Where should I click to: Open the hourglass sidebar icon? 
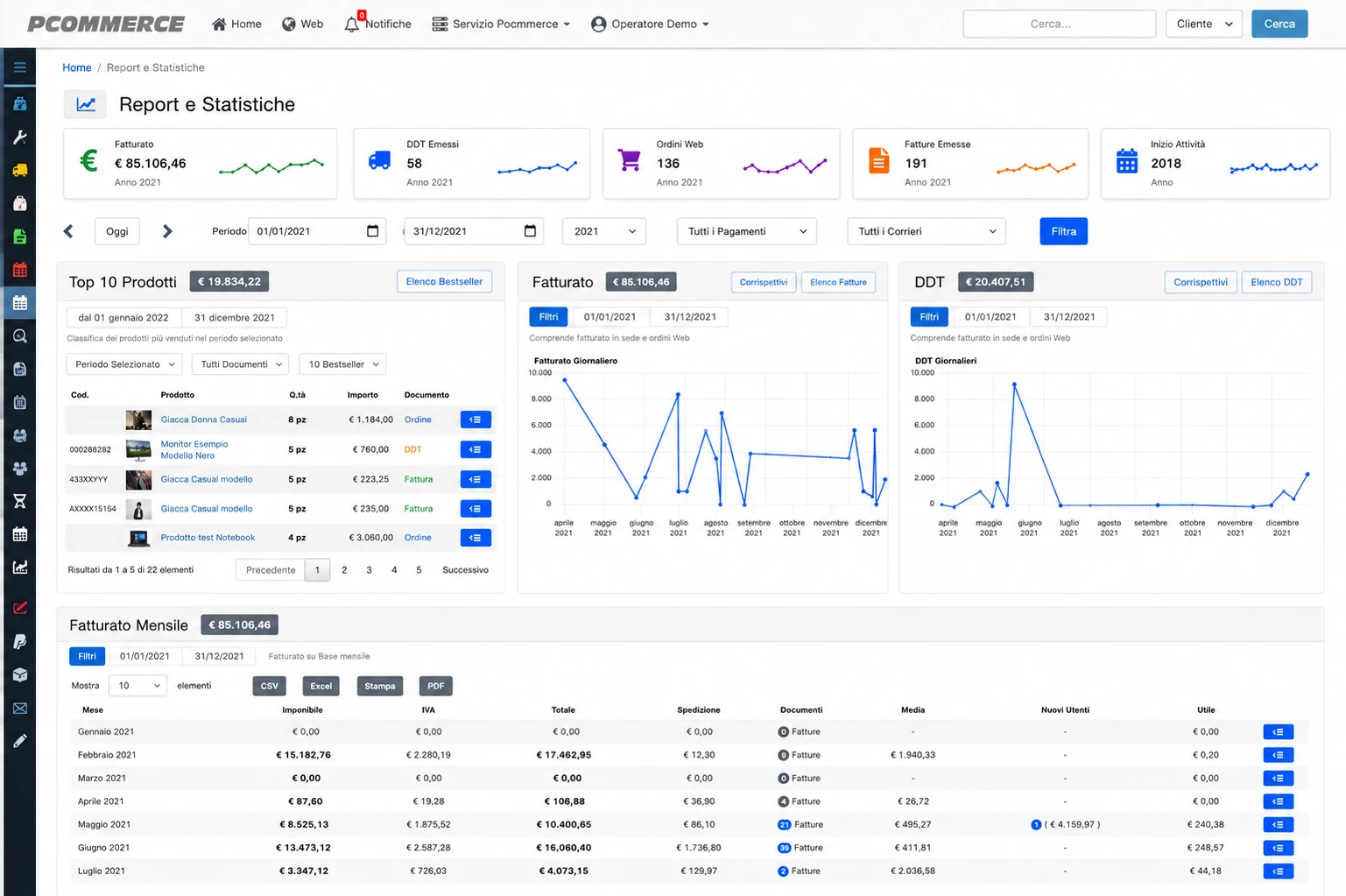coord(19,501)
